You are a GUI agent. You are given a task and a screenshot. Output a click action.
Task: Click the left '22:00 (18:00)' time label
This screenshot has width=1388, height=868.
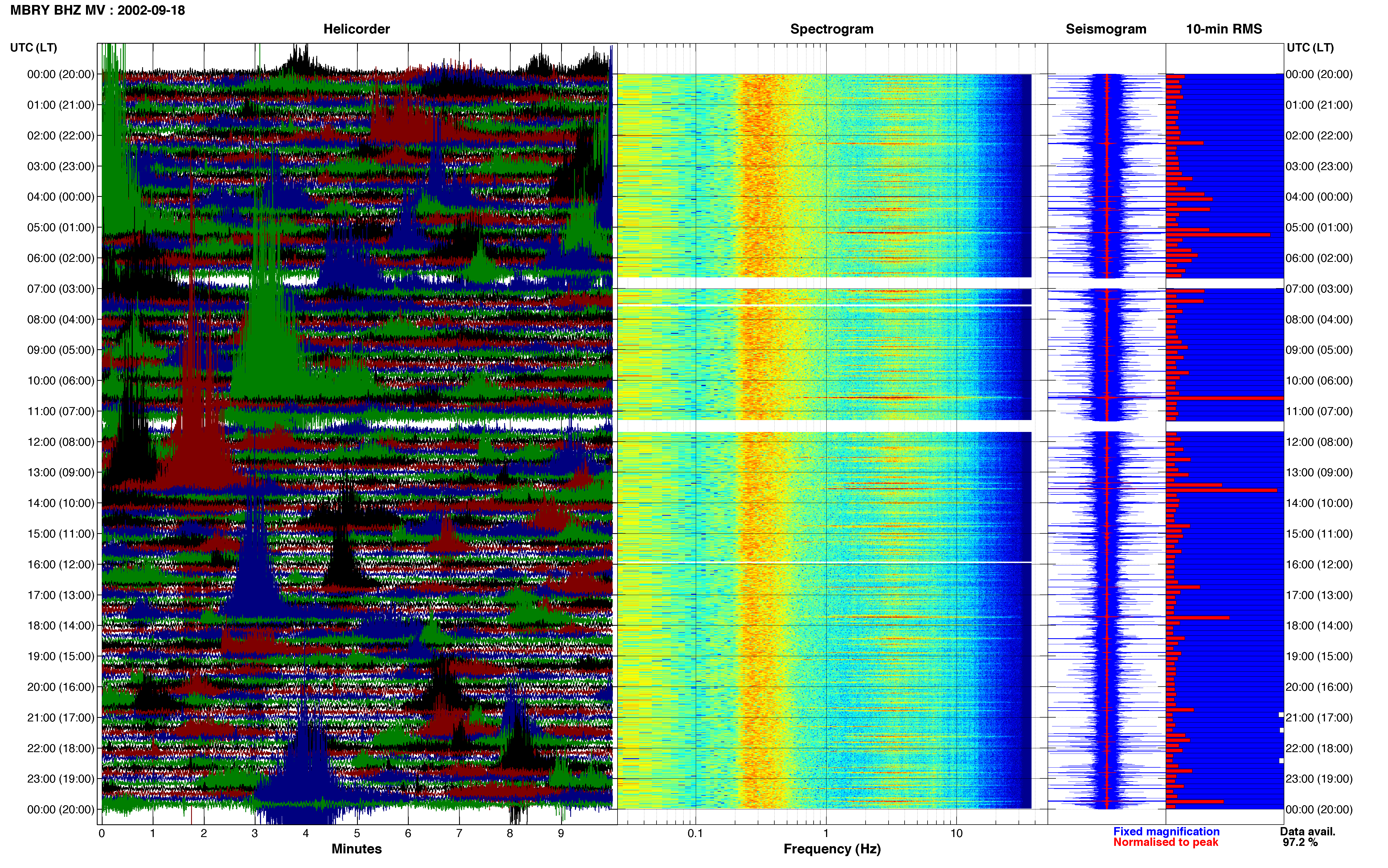coord(61,749)
